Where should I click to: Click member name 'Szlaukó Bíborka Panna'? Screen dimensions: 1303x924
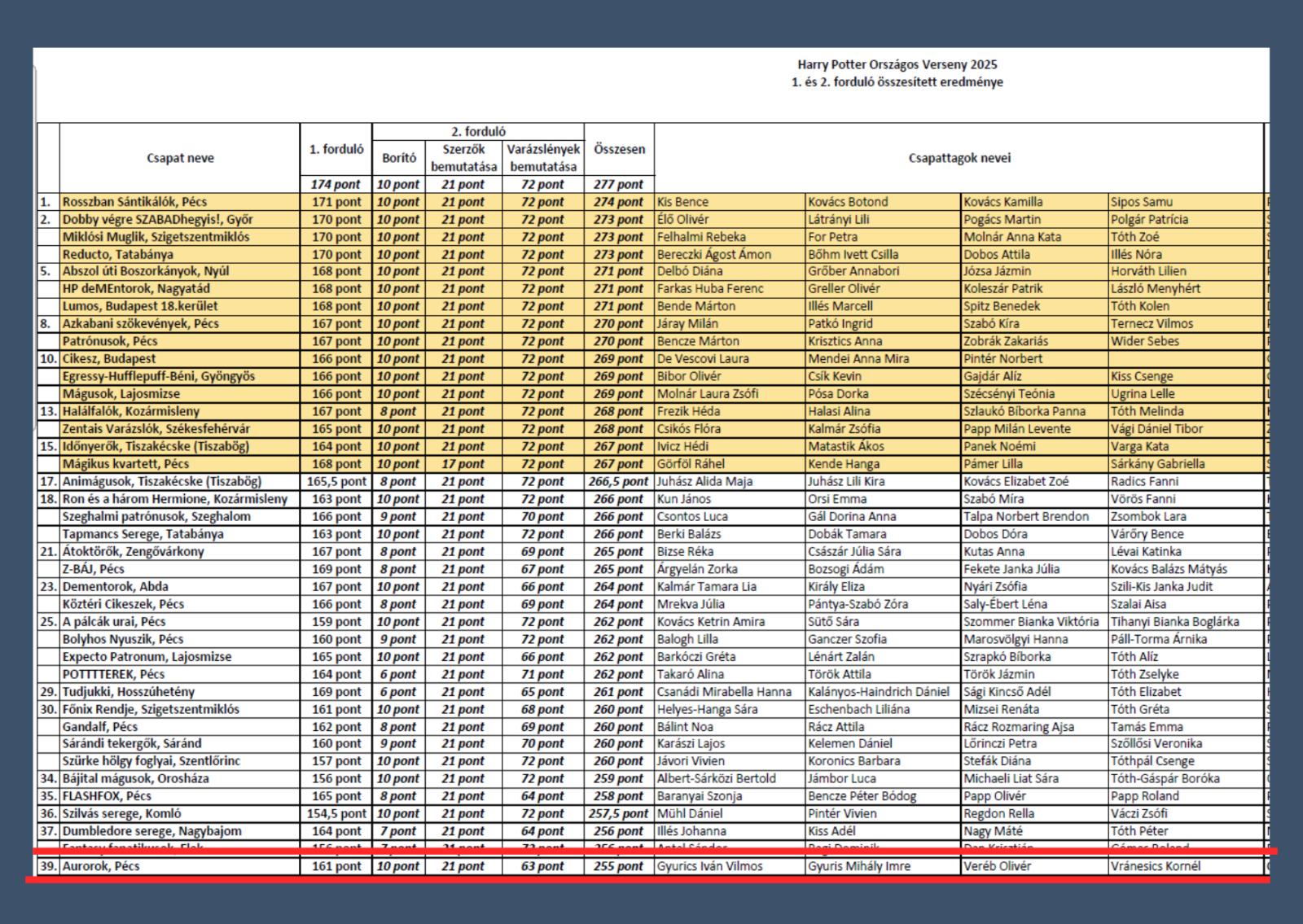click(1024, 411)
